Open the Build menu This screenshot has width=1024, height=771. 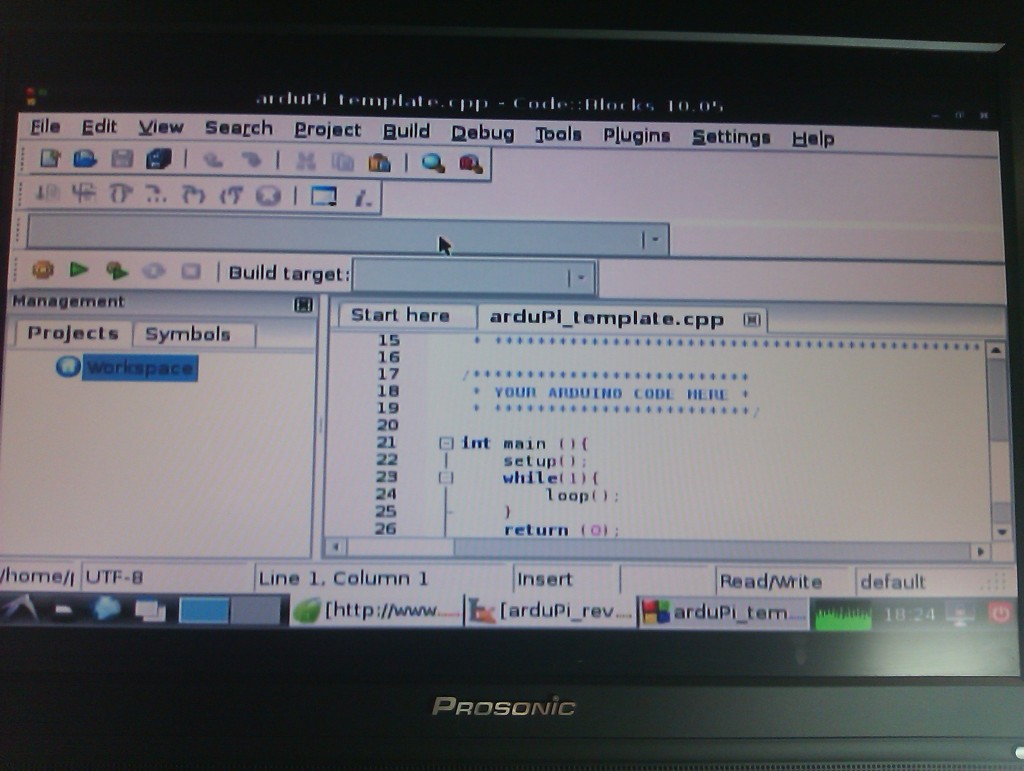406,131
